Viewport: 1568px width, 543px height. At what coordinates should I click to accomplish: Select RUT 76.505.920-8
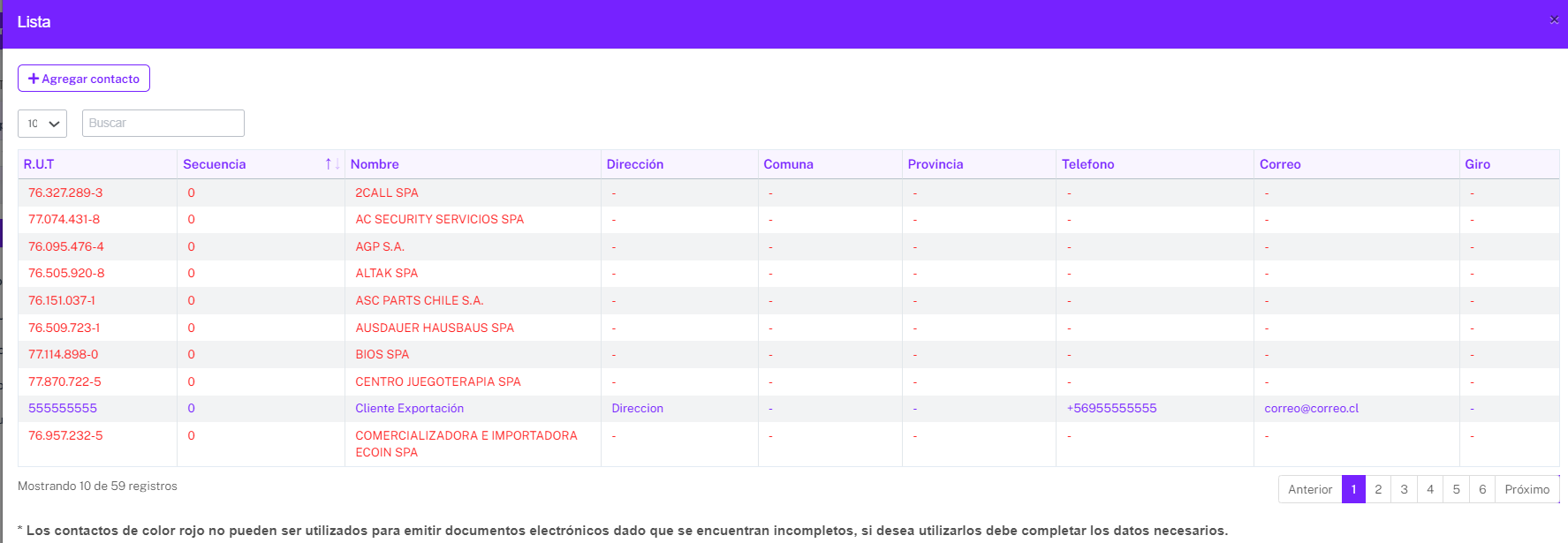coord(66,273)
